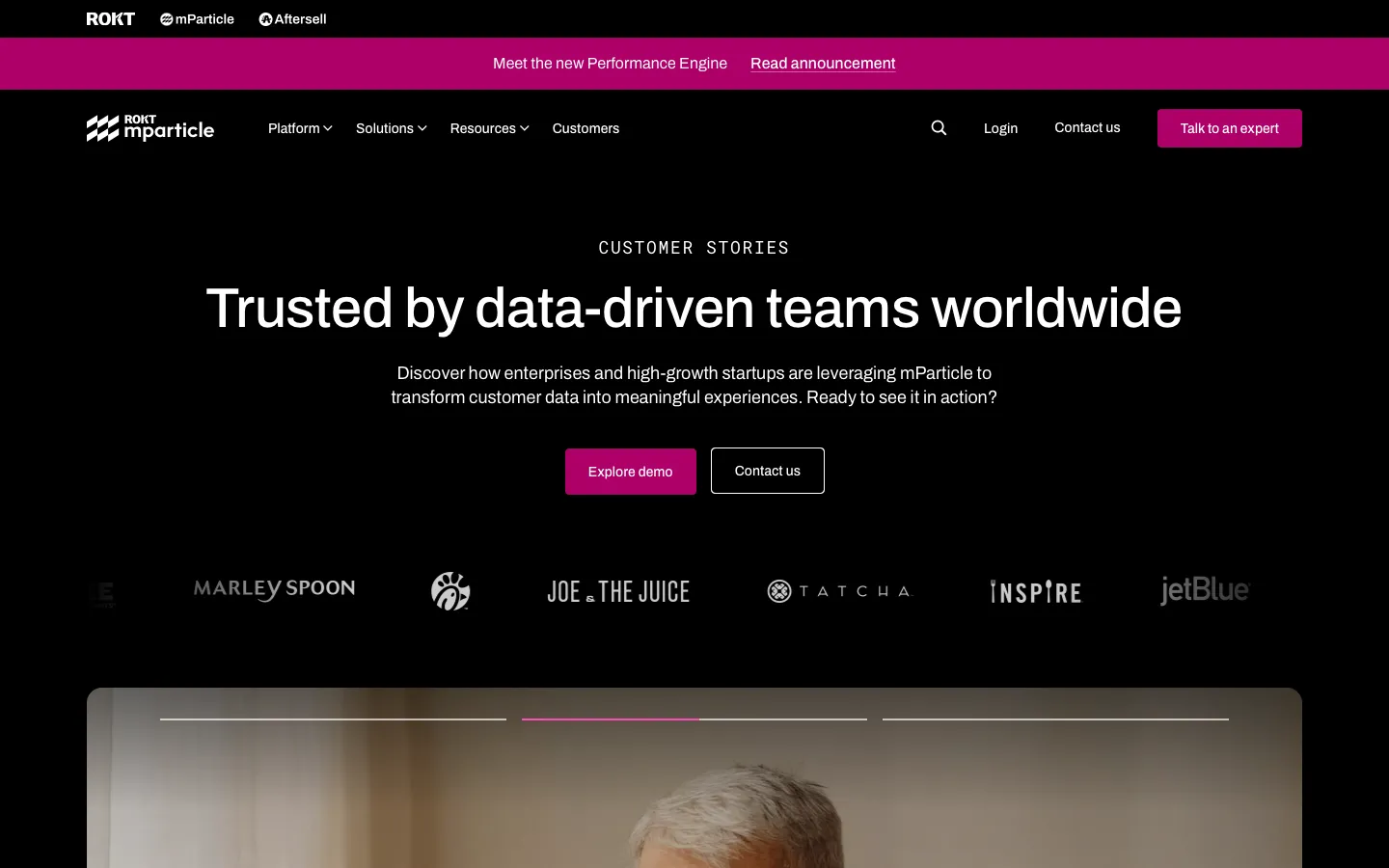Open the Login link

click(1000, 128)
